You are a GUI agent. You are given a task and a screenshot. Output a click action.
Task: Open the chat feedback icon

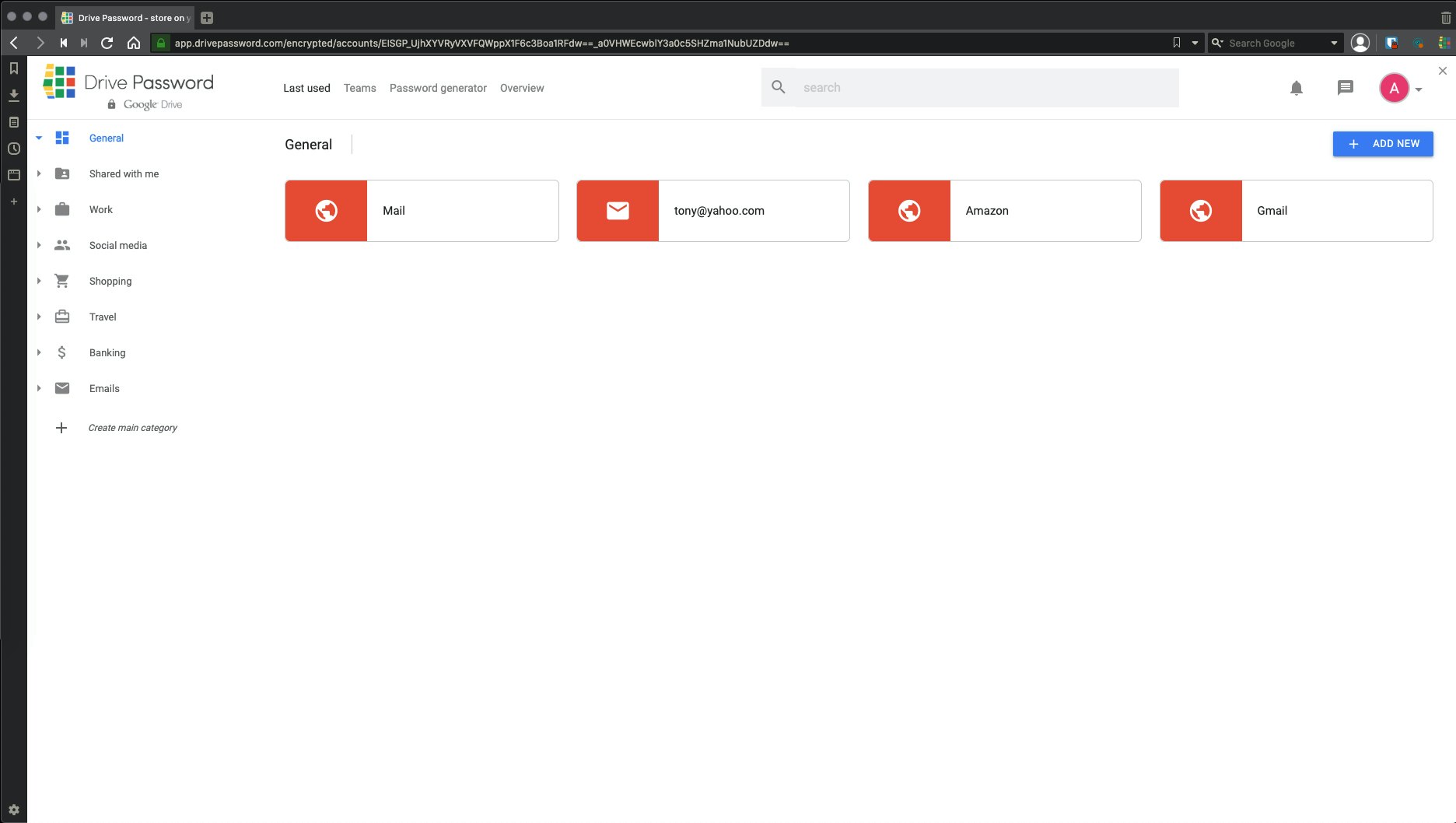click(x=1345, y=87)
